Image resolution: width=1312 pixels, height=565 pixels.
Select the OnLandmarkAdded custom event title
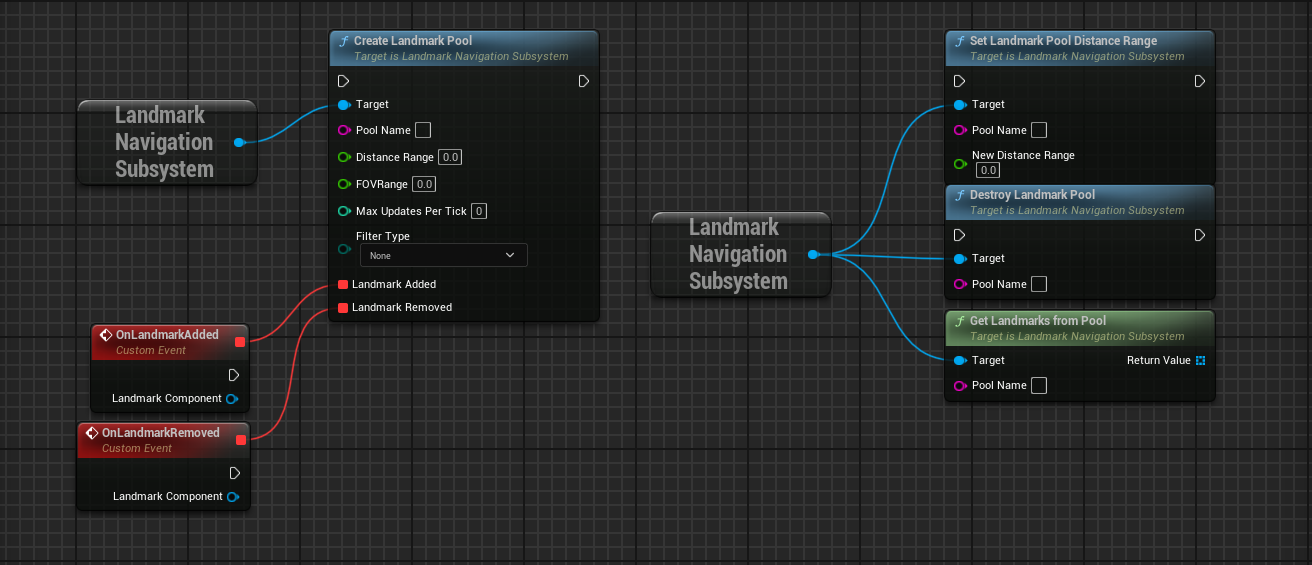pos(167,335)
